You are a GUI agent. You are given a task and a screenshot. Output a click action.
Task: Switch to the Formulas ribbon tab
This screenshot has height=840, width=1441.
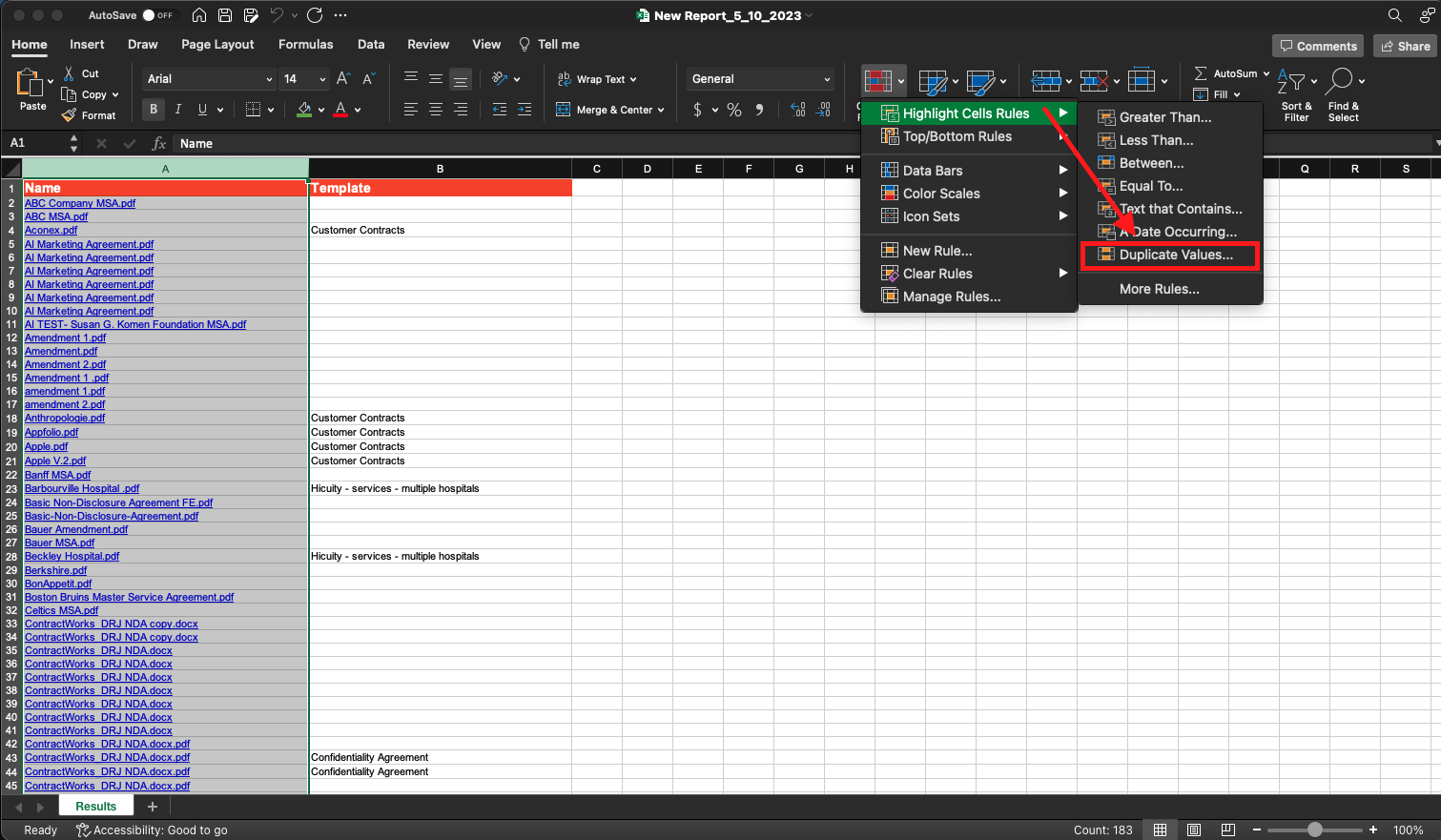click(305, 45)
